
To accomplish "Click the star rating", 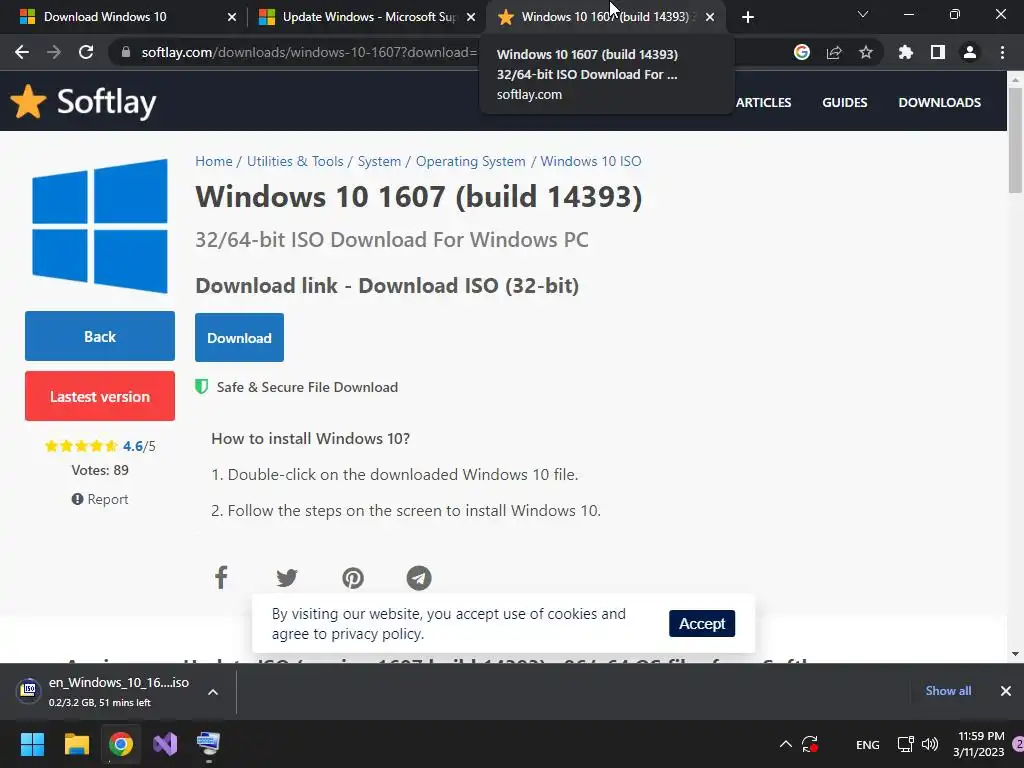I will [81, 446].
